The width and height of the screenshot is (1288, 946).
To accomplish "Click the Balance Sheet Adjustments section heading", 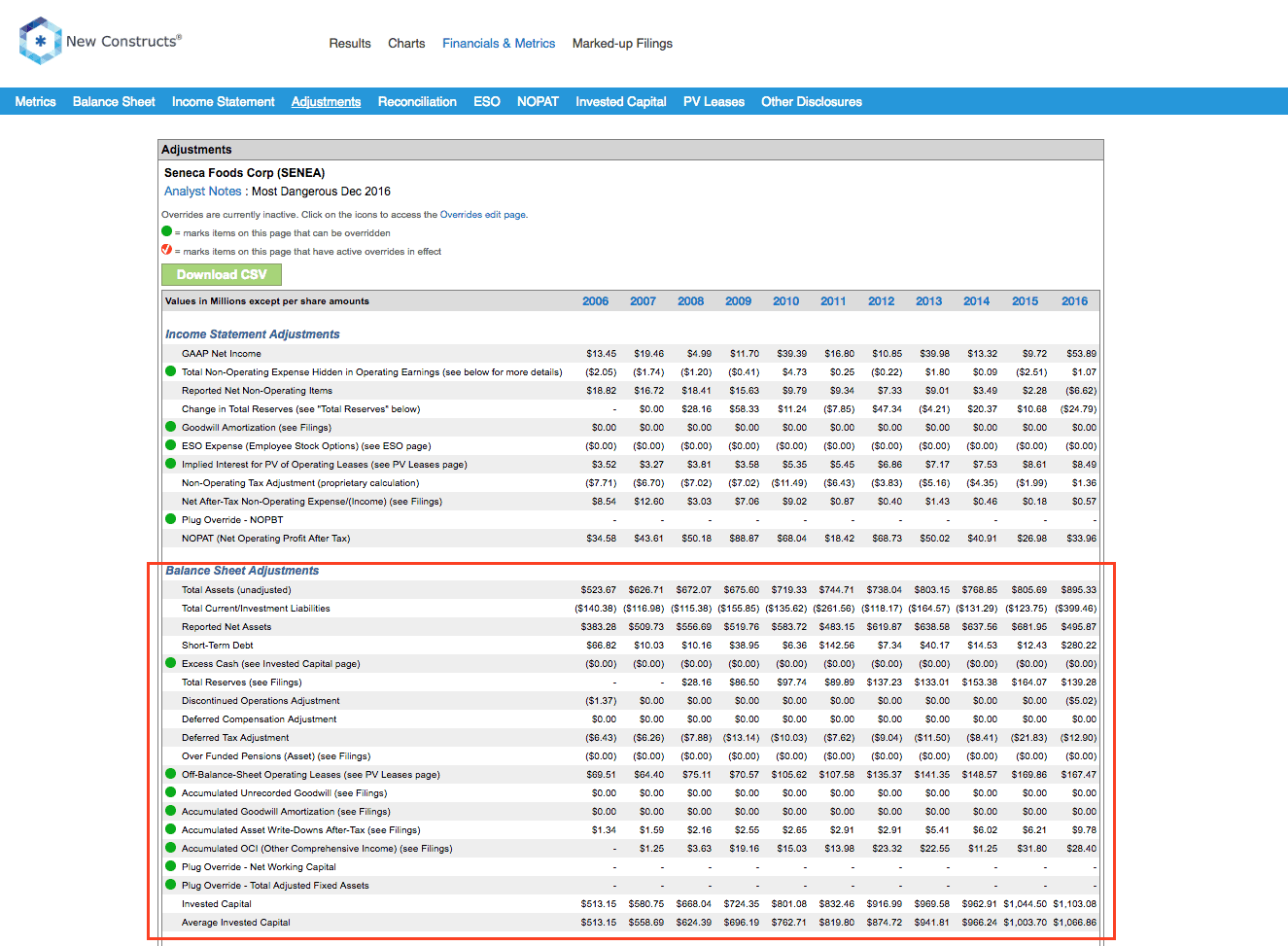I will pyautogui.click(x=242, y=571).
